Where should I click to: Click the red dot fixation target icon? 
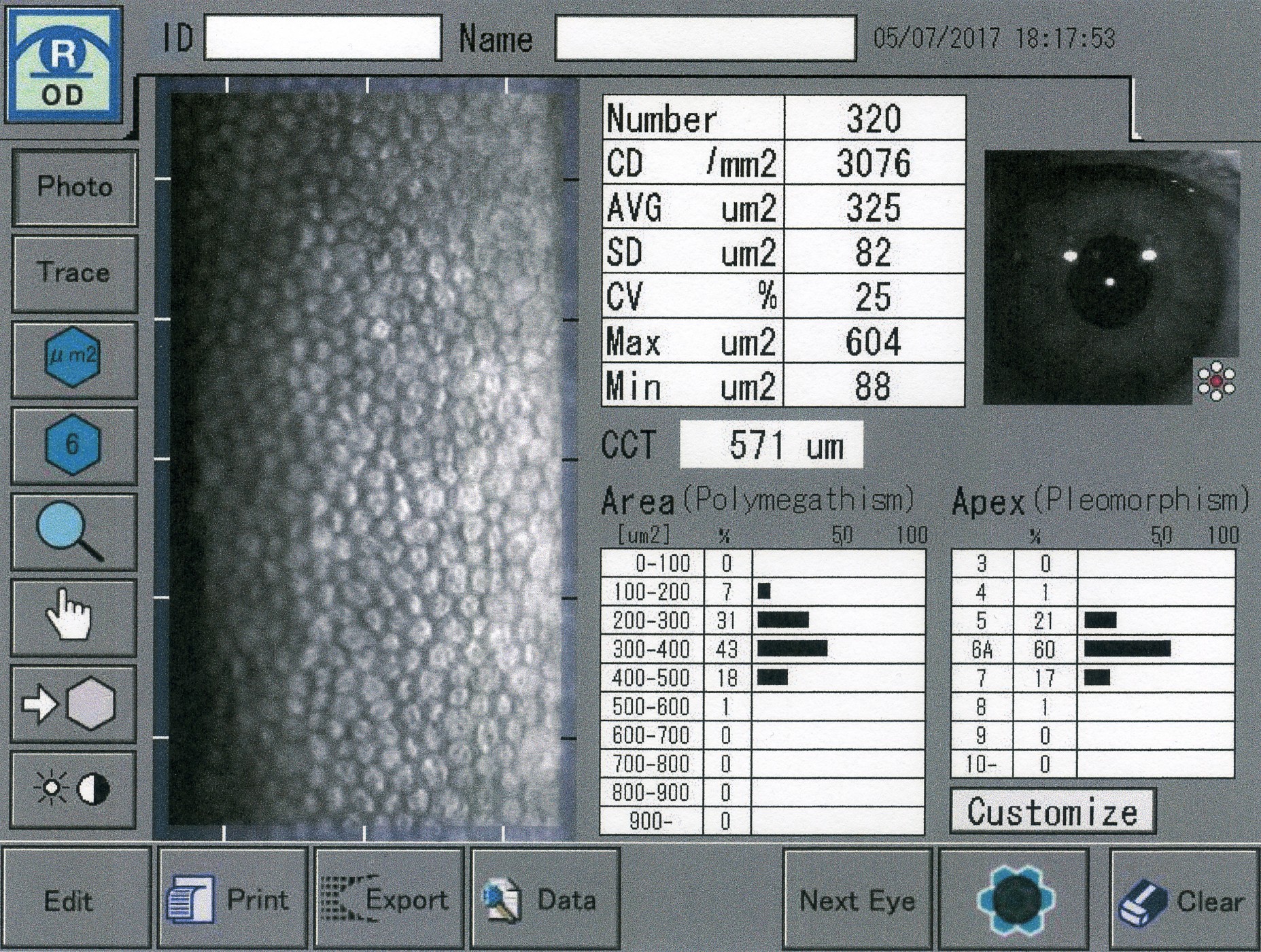(x=1215, y=381)
